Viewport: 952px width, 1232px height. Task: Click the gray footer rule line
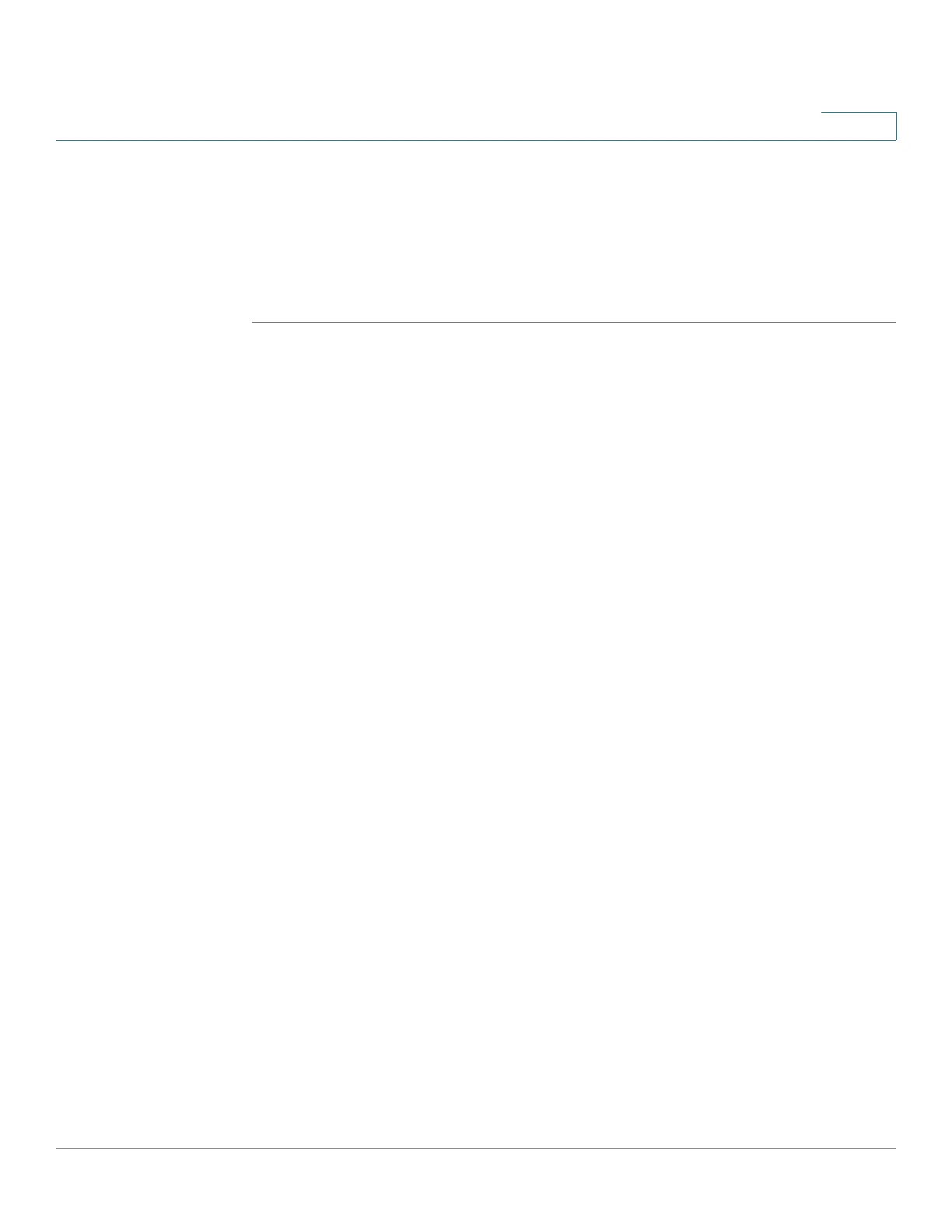tap(476, 1148)
